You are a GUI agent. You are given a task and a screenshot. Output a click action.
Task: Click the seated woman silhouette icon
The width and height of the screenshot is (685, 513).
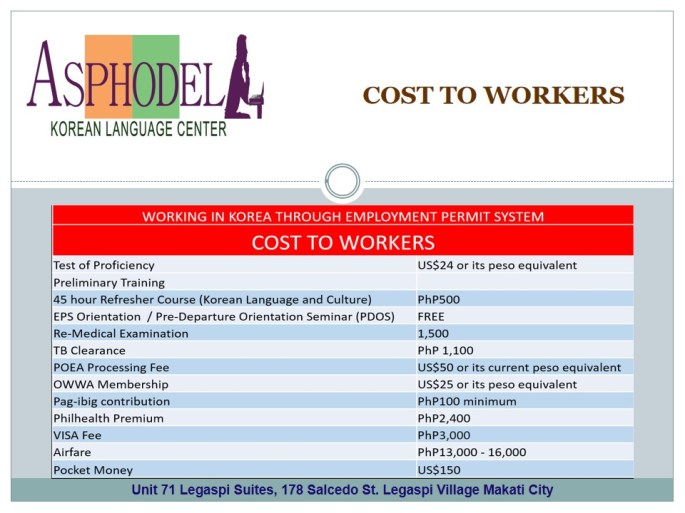[x=243, y=78]
